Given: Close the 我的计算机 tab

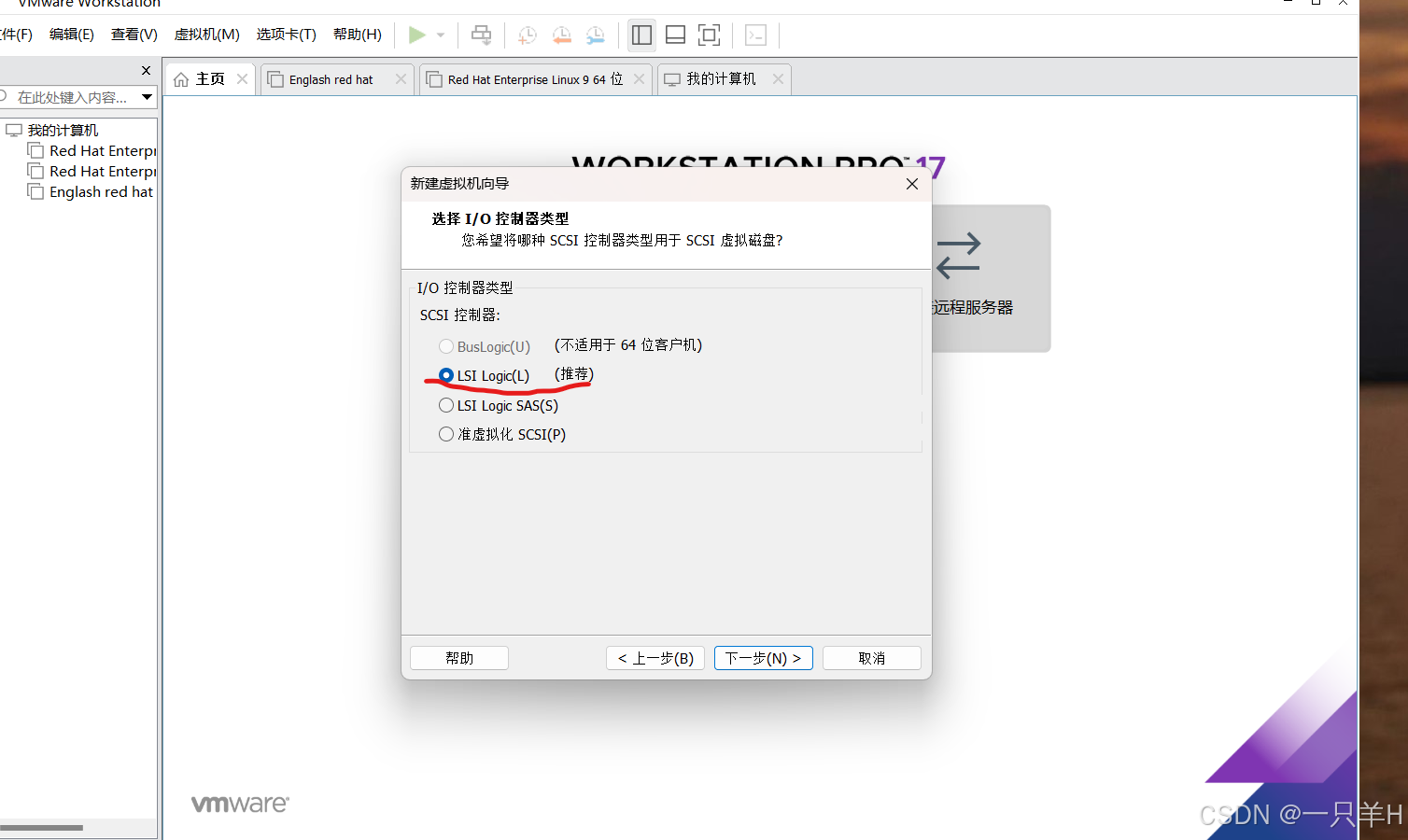Looking at the screenshot, I should (x=778, y=79).
